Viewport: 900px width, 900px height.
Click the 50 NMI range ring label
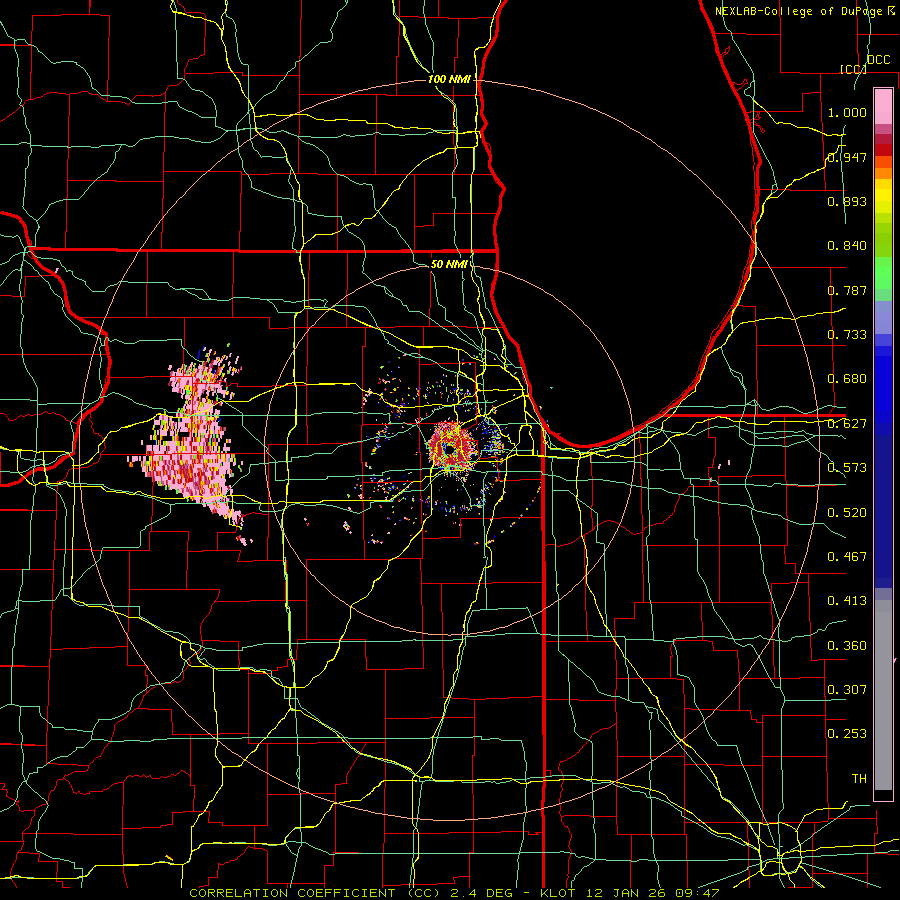click(449, 265)
